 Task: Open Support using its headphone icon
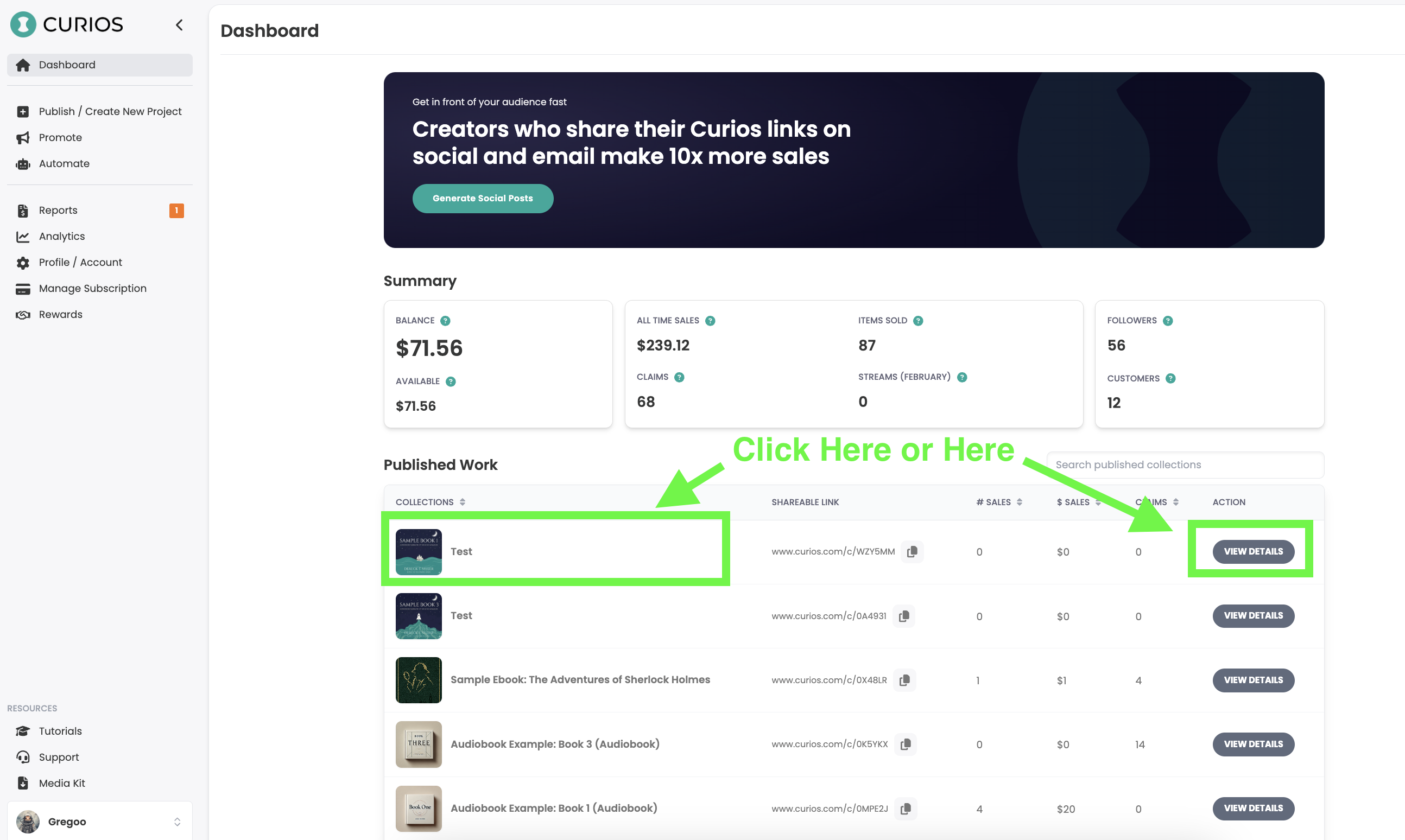click(23, 757)
